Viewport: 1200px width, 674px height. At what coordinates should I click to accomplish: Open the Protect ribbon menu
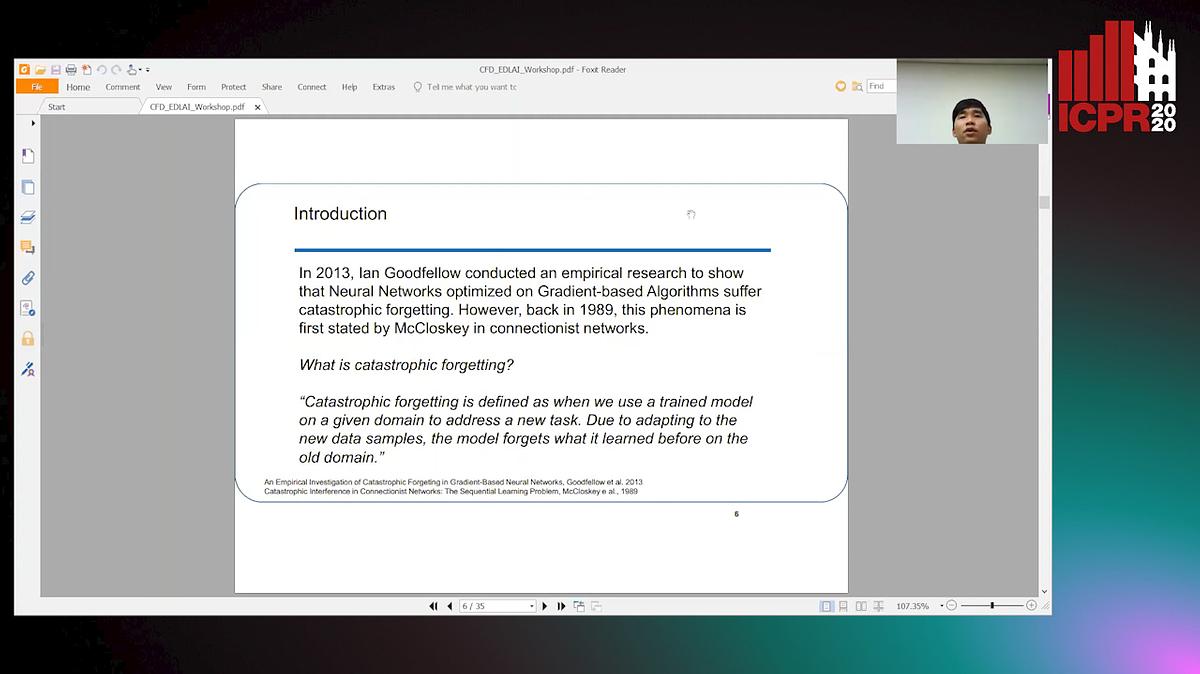pos(233,87)
